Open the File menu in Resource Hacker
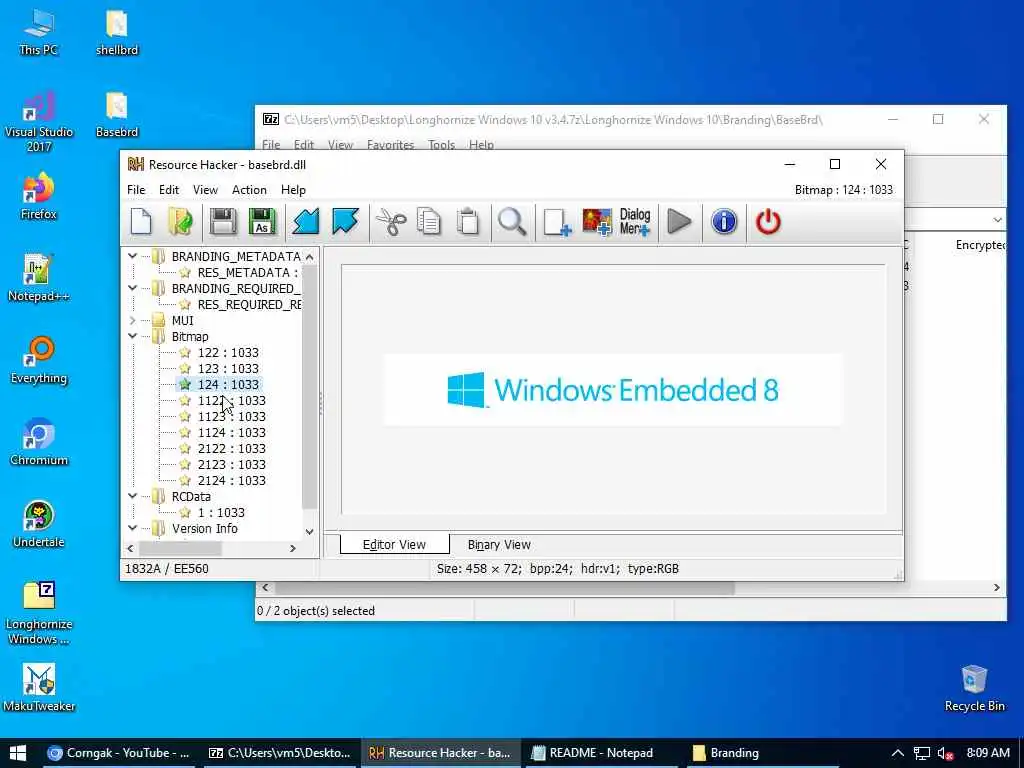Screen dimensions: 1024x768 tap(136, 189)
